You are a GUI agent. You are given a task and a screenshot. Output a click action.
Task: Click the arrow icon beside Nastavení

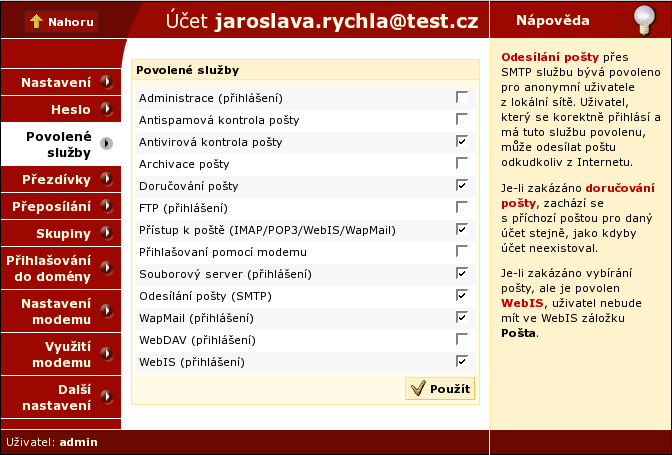tap(106, 81)
